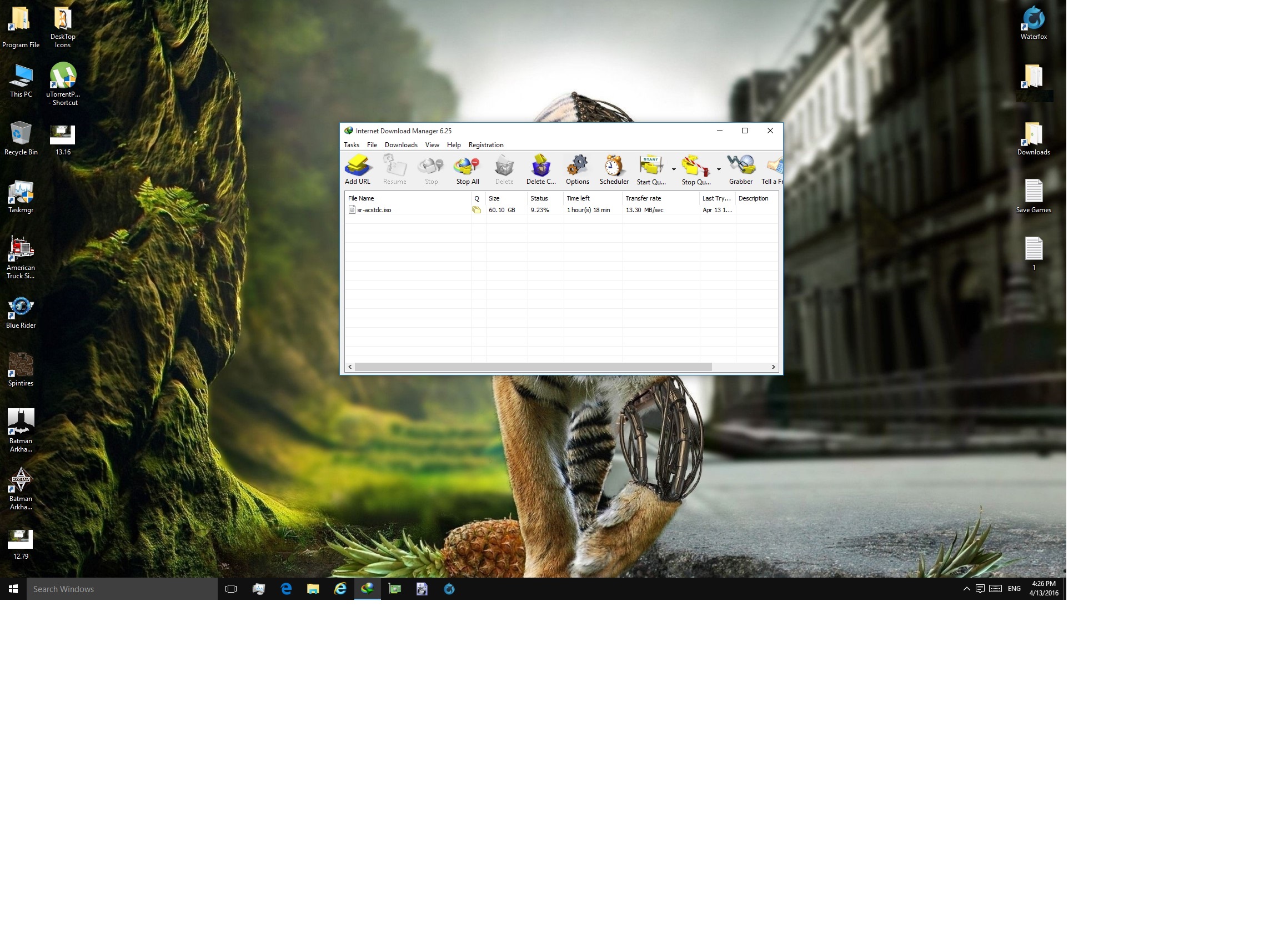
Task: Click the Search Windows taskbar field
Action: pos(122,589)
